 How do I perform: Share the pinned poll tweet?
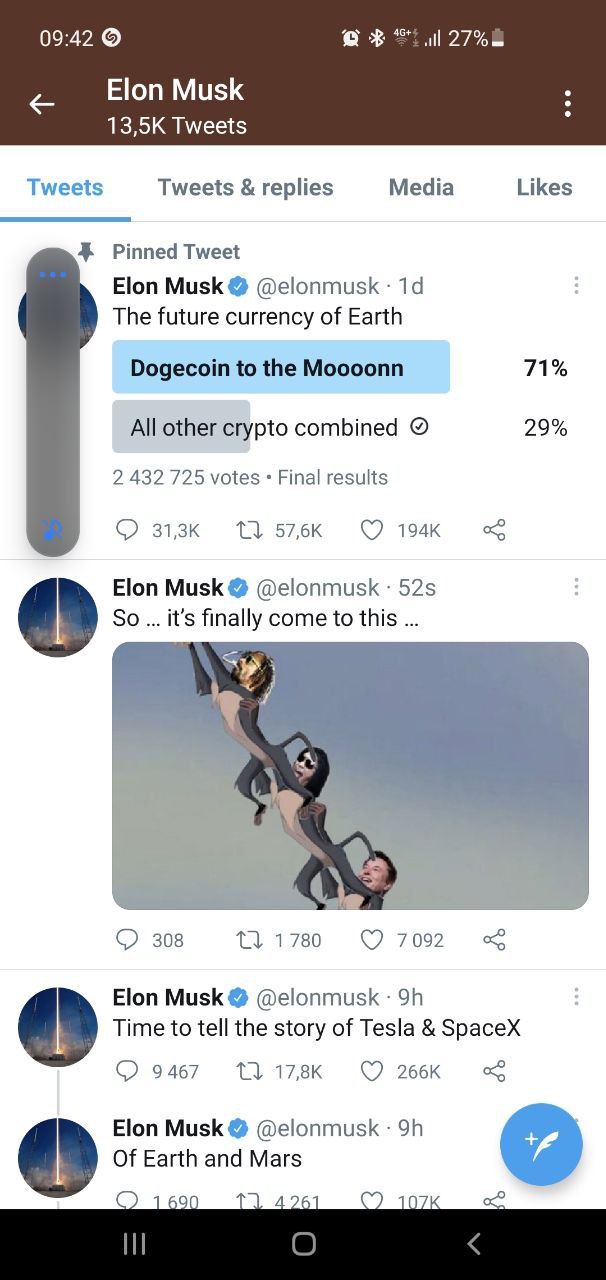[494, 530]
